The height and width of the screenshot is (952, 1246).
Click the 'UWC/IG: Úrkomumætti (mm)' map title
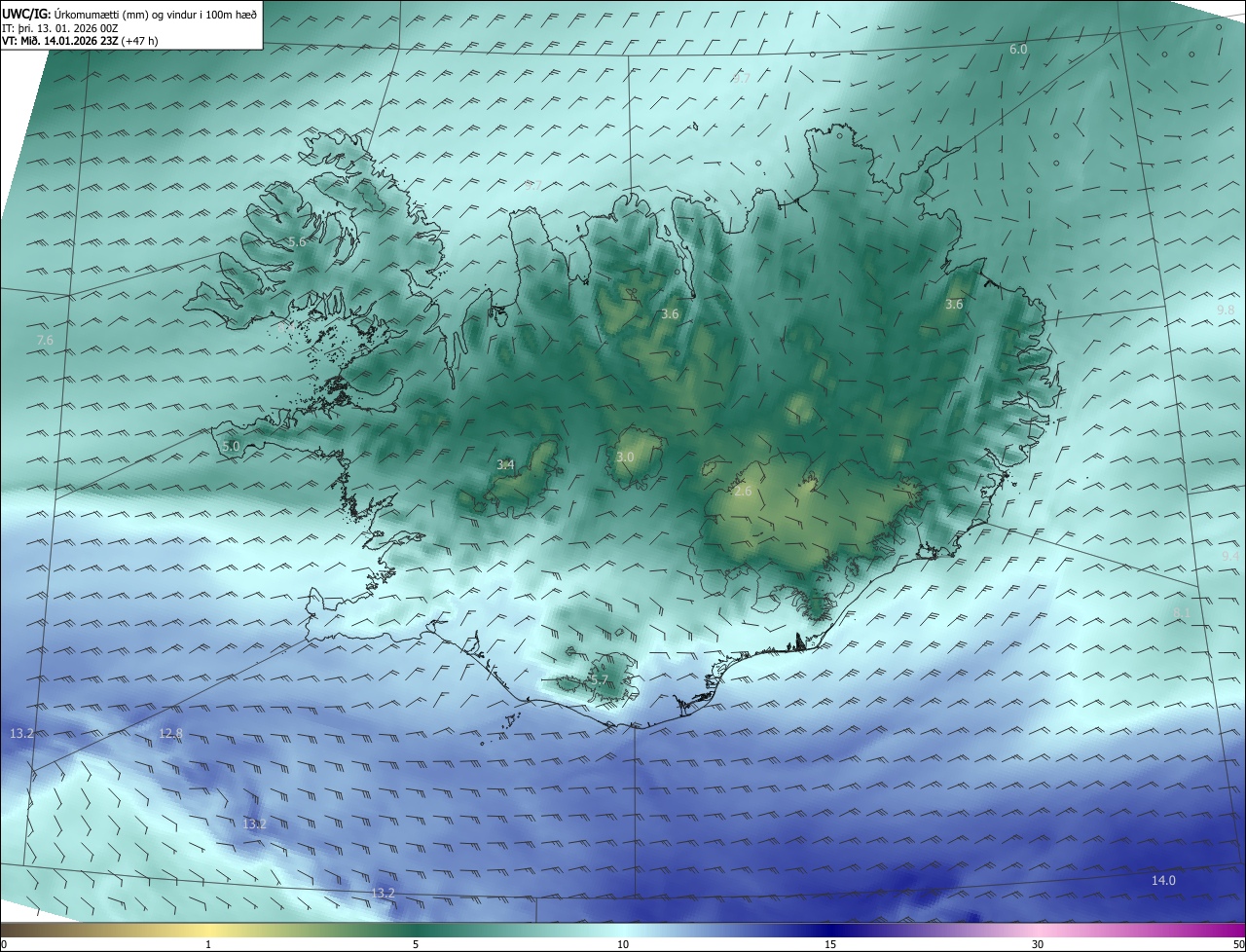129,13
